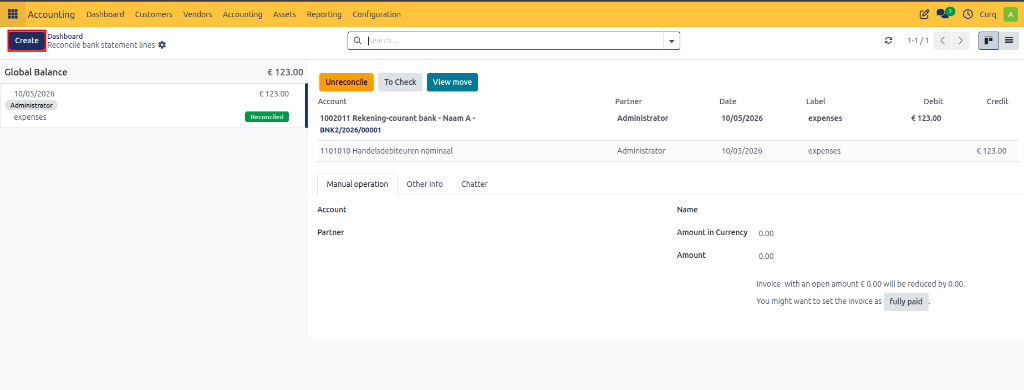
Task: Open the Dashboard menu
Action: (105, 14)
